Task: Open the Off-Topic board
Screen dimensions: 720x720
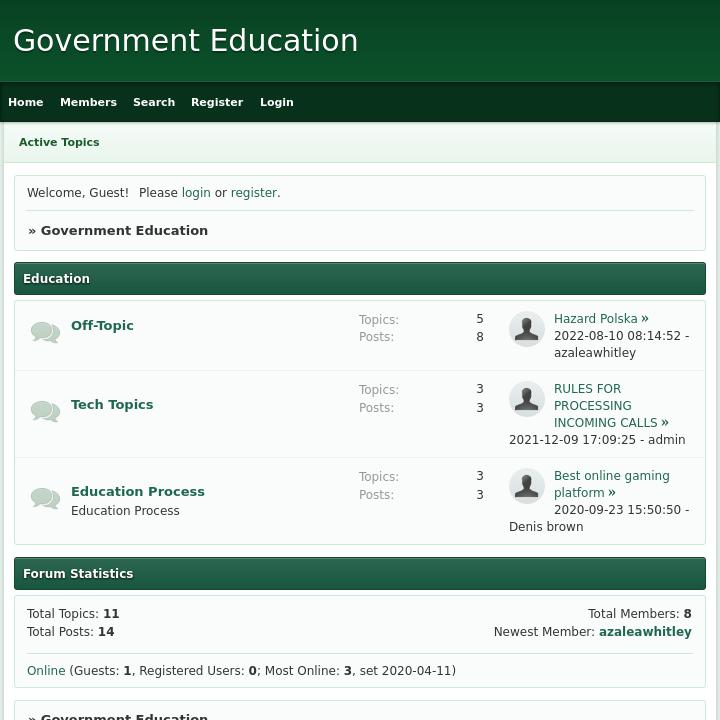Action: pyautogui.click(x=102, y=326)
